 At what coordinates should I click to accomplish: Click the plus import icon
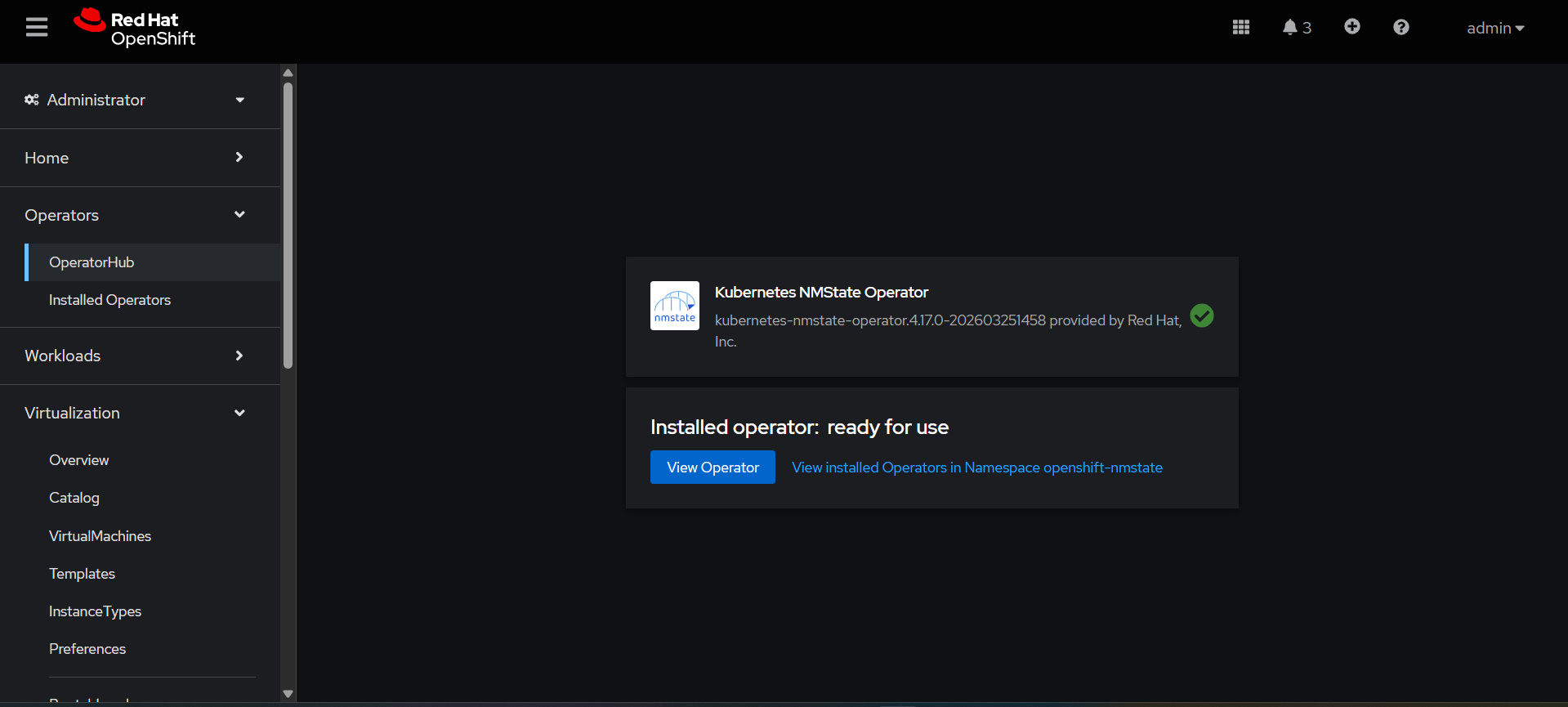coord(1351,27)
